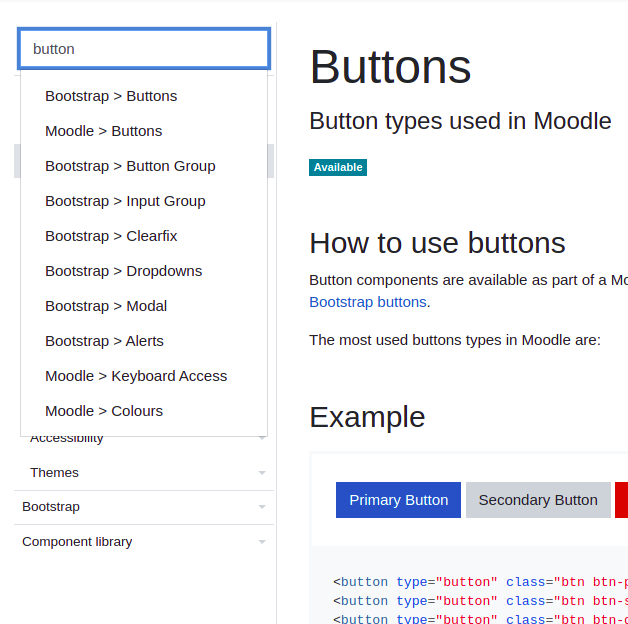Click the red danger button example
The image size is (628, 624).
(622, 500)
